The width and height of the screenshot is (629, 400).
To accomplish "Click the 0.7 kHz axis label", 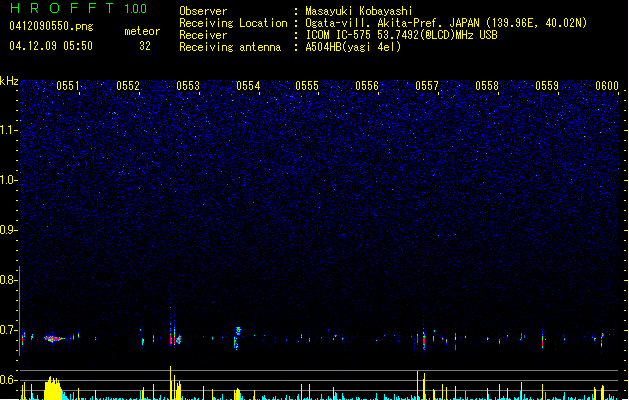I will coord(8,330).
